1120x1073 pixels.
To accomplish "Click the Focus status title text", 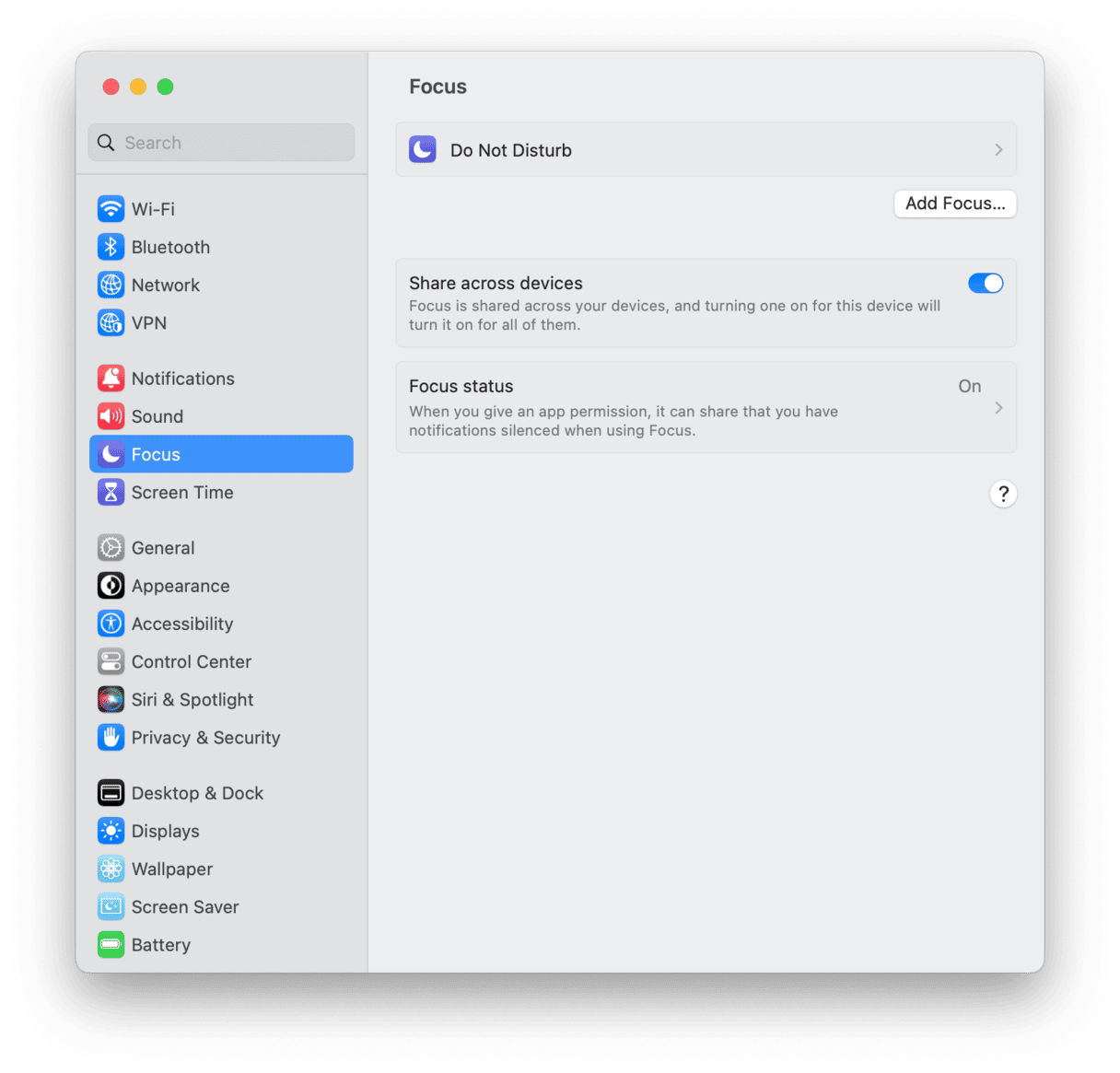I will point(461,386).
